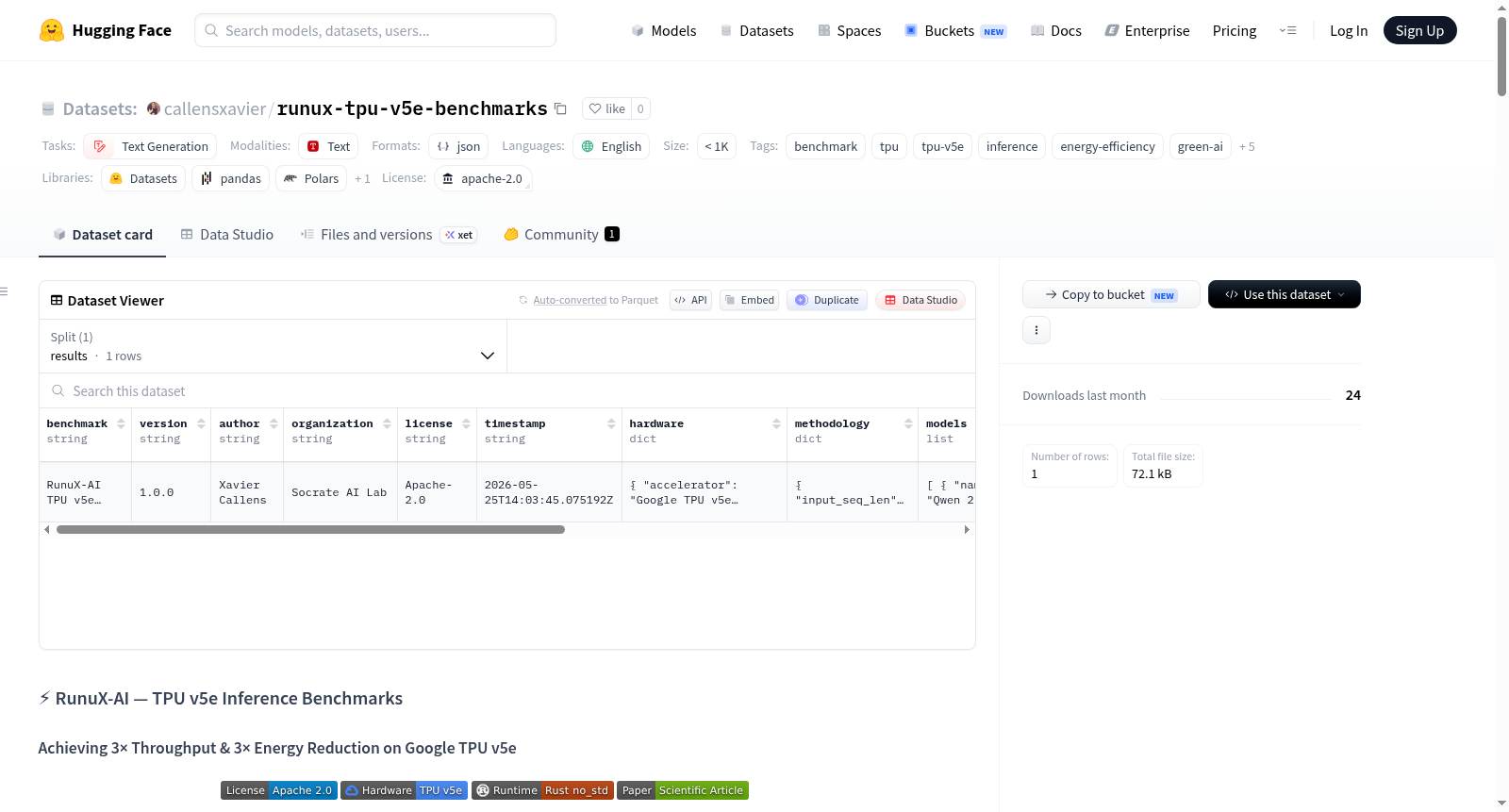Screen dimensions: 1509x812
Task: Sort the version column
Action: 201,423
